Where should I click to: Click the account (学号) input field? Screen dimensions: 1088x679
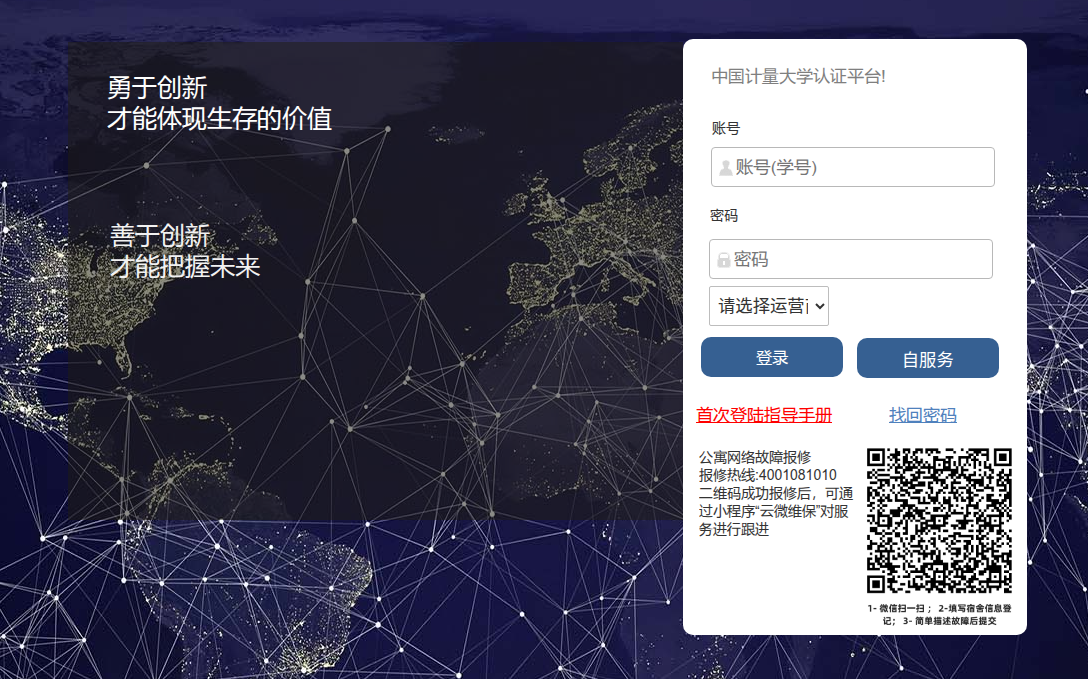pyautogui.click(x=852, y=167)
